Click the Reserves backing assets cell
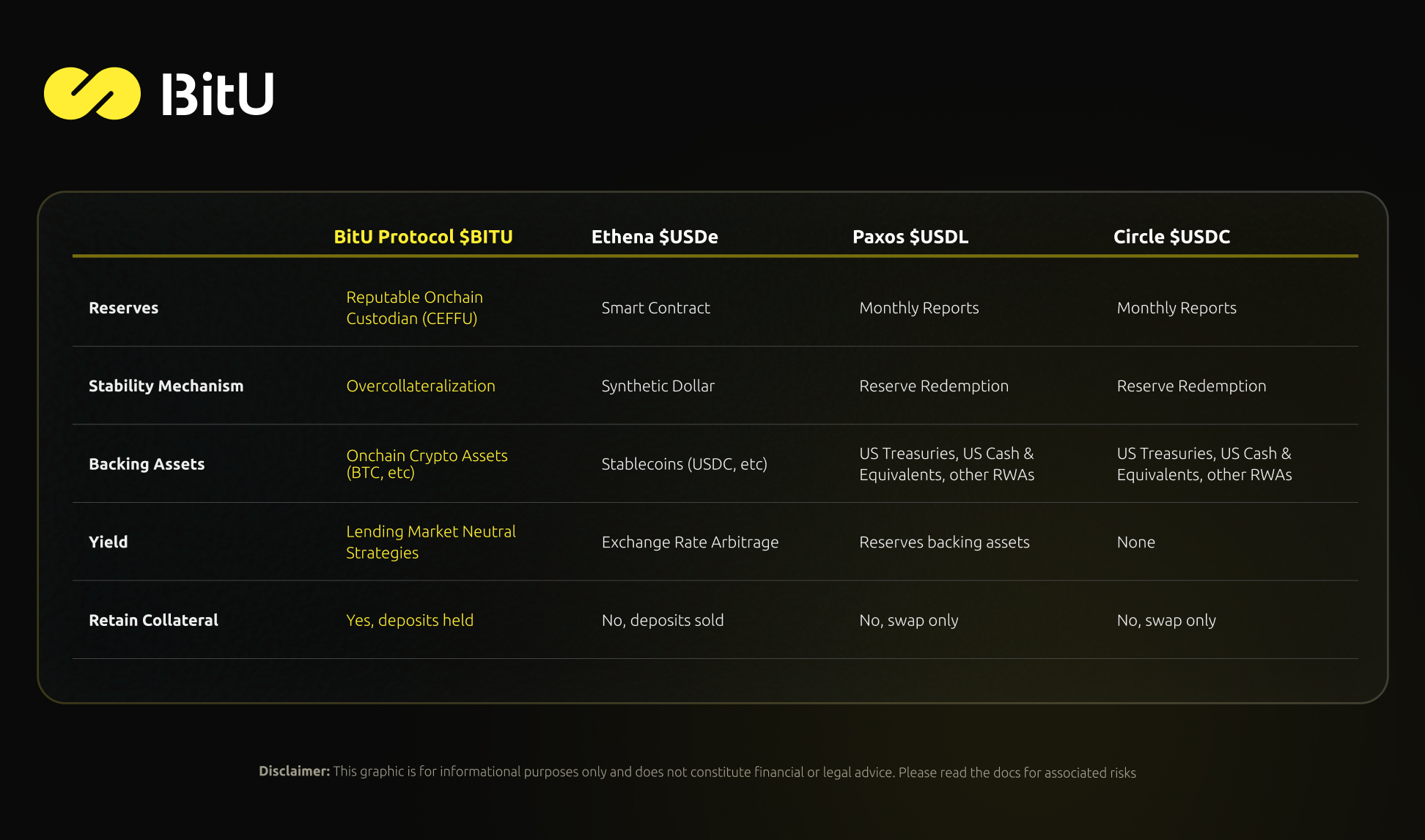The height and width of the screenshot is (840, 1425). pyautogui.click(x=944, y=542)
